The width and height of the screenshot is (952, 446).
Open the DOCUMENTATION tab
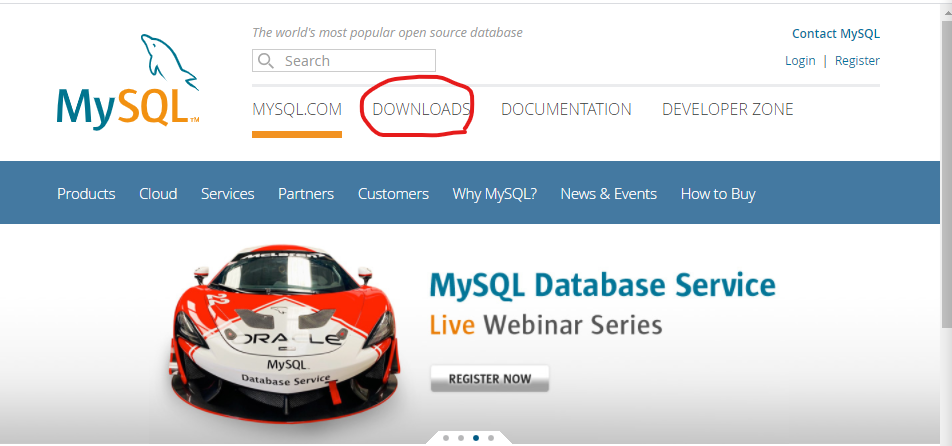[x=566, y=110]
